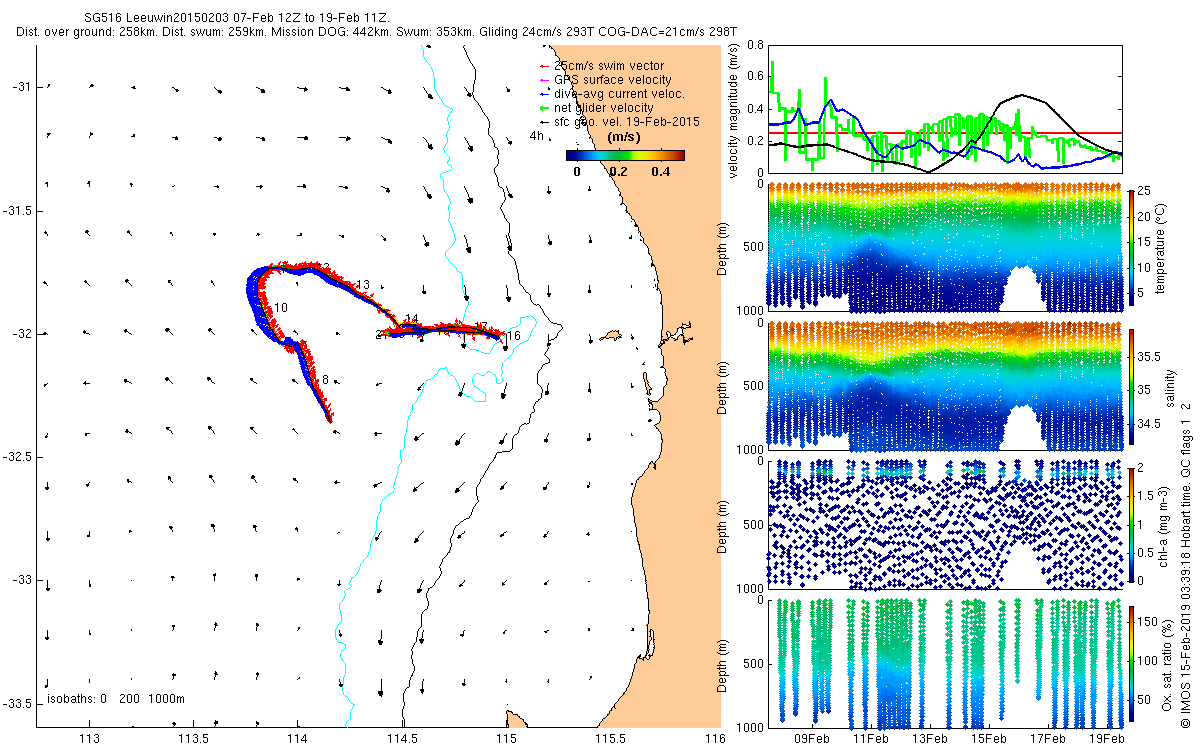Click the '4h' label near the legend
This screenshot has width=1200, height=750.
537,136
